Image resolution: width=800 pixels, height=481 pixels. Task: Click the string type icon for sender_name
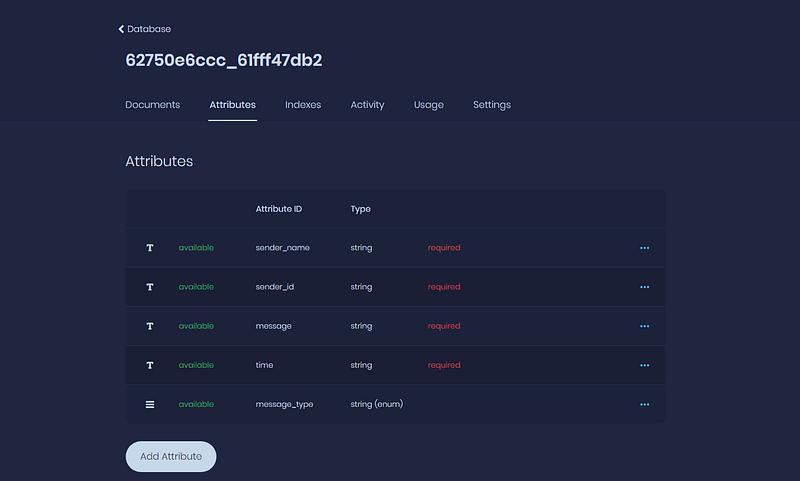tap(150, 248)
